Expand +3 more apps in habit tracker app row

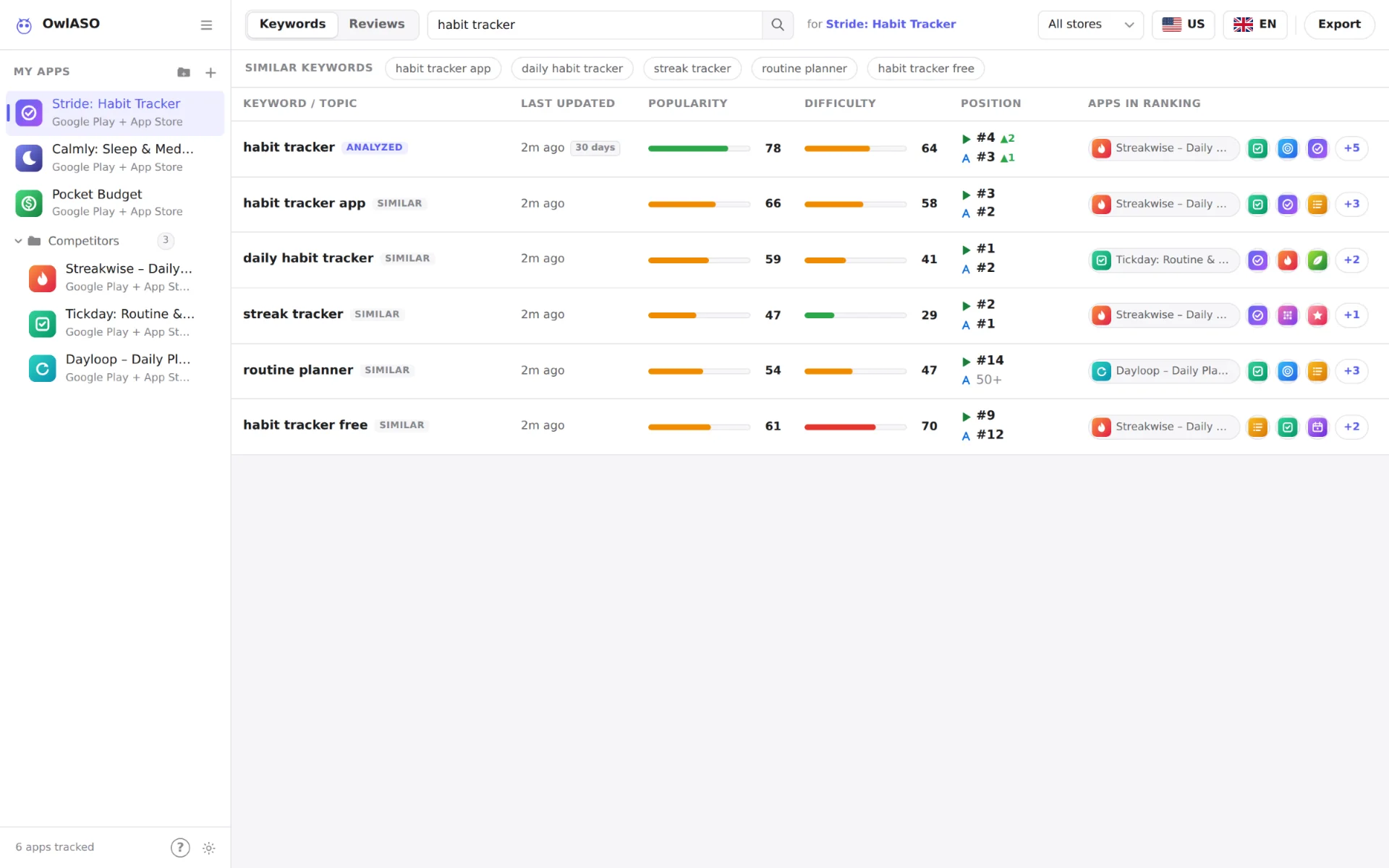[1351, 204]
